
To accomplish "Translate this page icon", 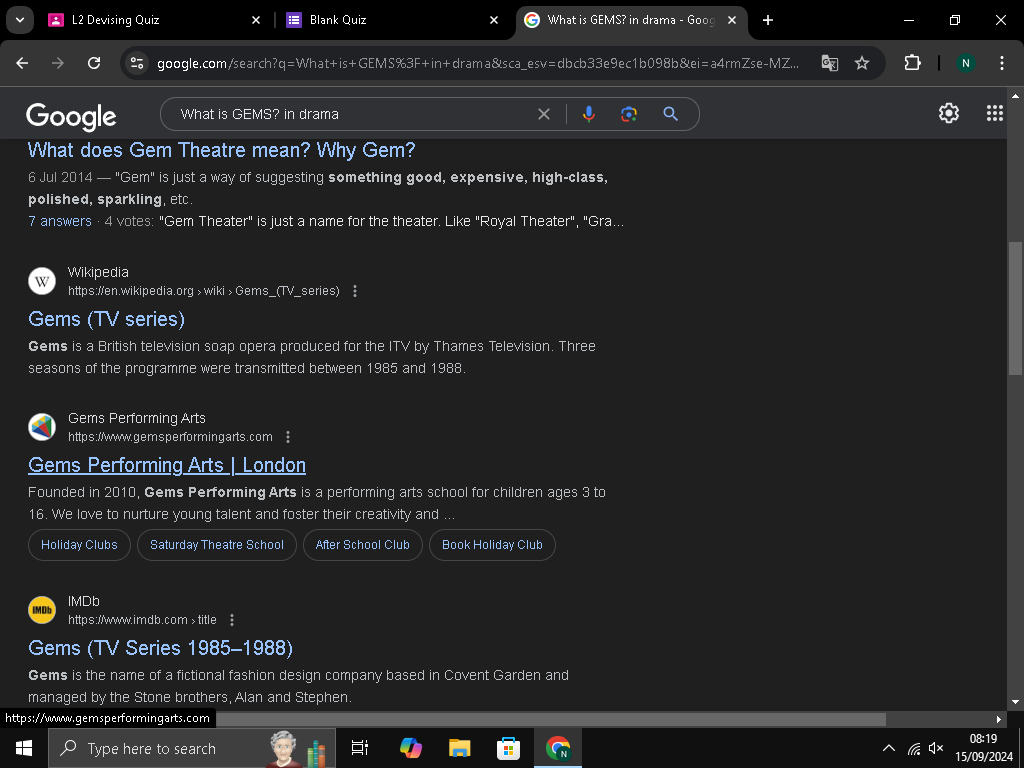I will pyautogui.click(x=829, y=63).
